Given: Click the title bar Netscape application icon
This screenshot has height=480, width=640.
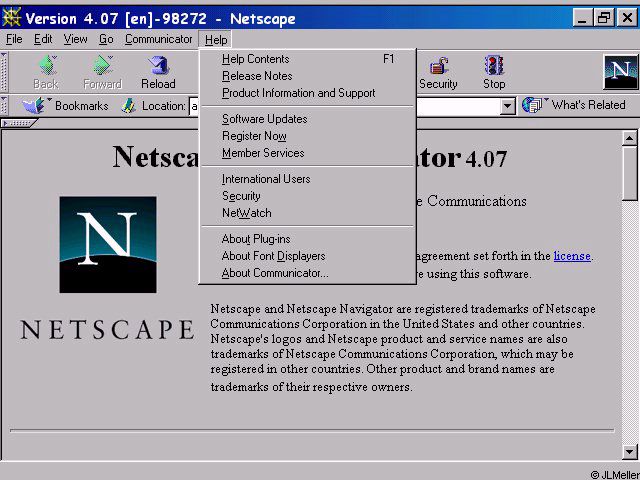Looking at the screenshot, I should [12, 18].
